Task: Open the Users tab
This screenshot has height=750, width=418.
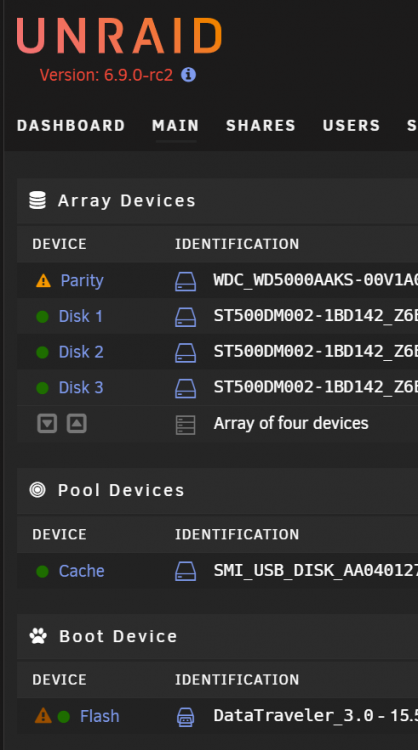Action: [x=352, y=125]
